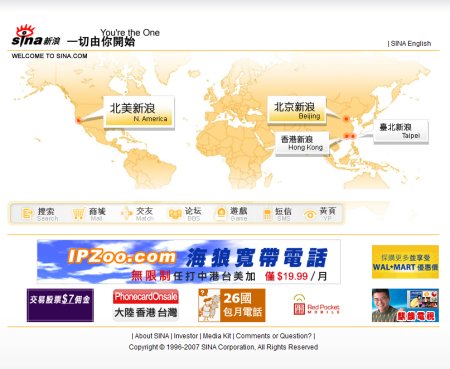Click the Sina eye logo

pos(36,35)
